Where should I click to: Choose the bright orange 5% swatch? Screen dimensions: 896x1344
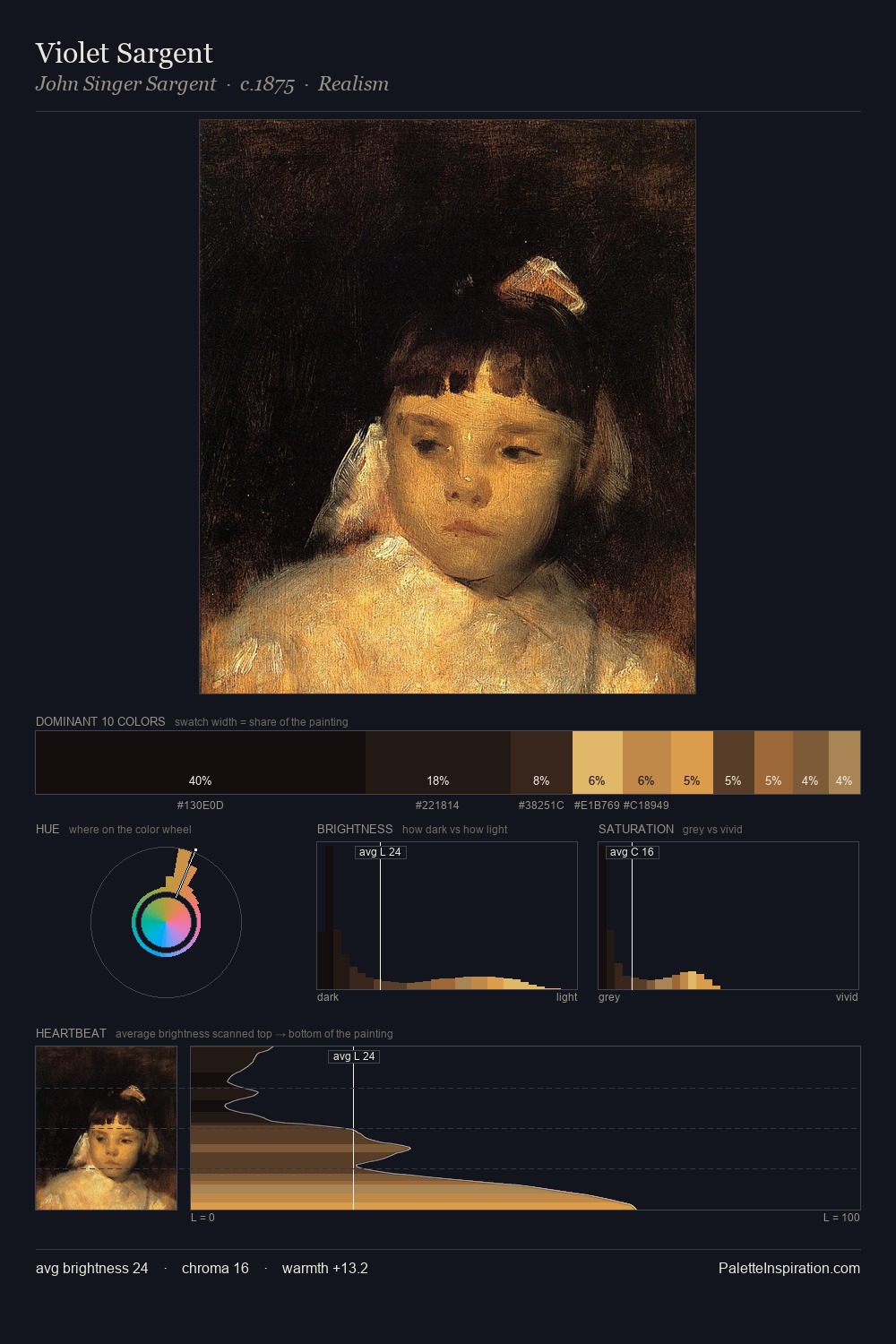pyautogui.click(x=692, y=762)
